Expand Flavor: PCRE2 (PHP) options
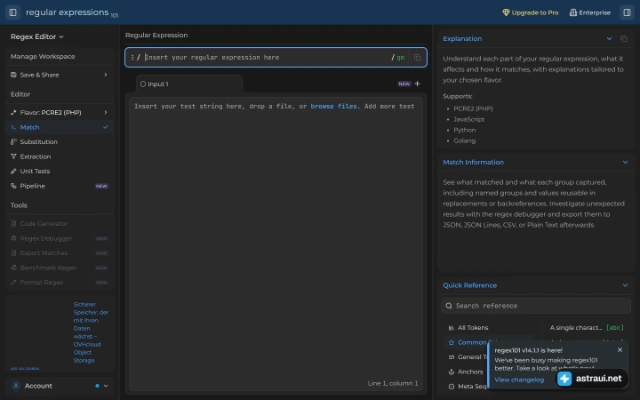The image size is (640, 400). (60, 112)
